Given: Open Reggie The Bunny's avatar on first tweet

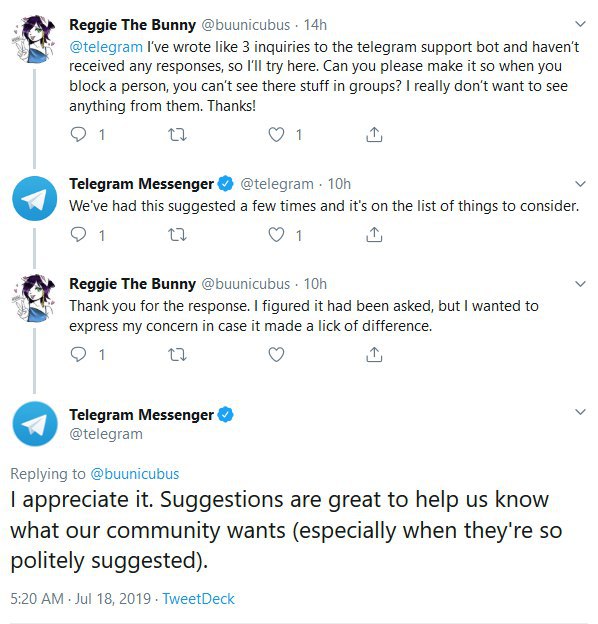Looking at the screenshot, I should click(x=34, y=39).
